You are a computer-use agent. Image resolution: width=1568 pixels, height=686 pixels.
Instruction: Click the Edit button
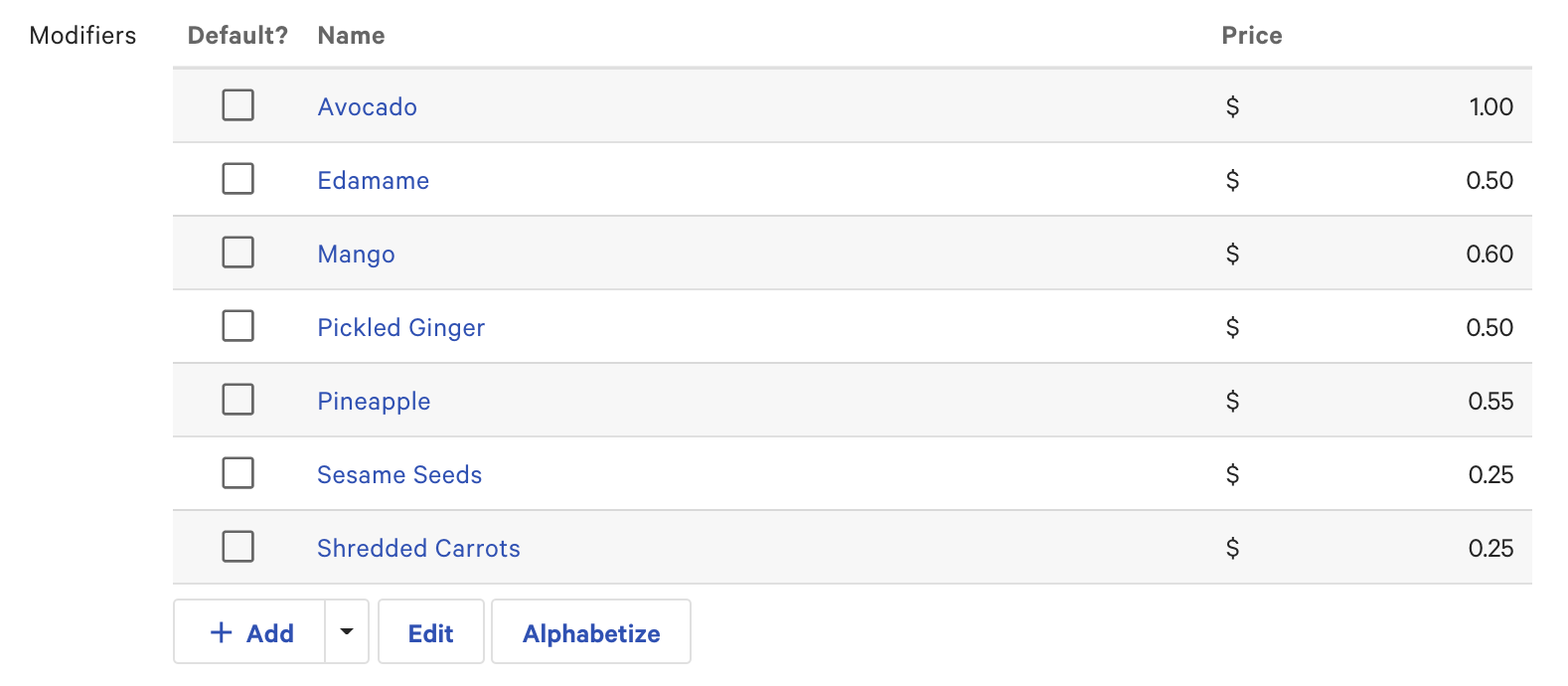[x=430, y=632]
